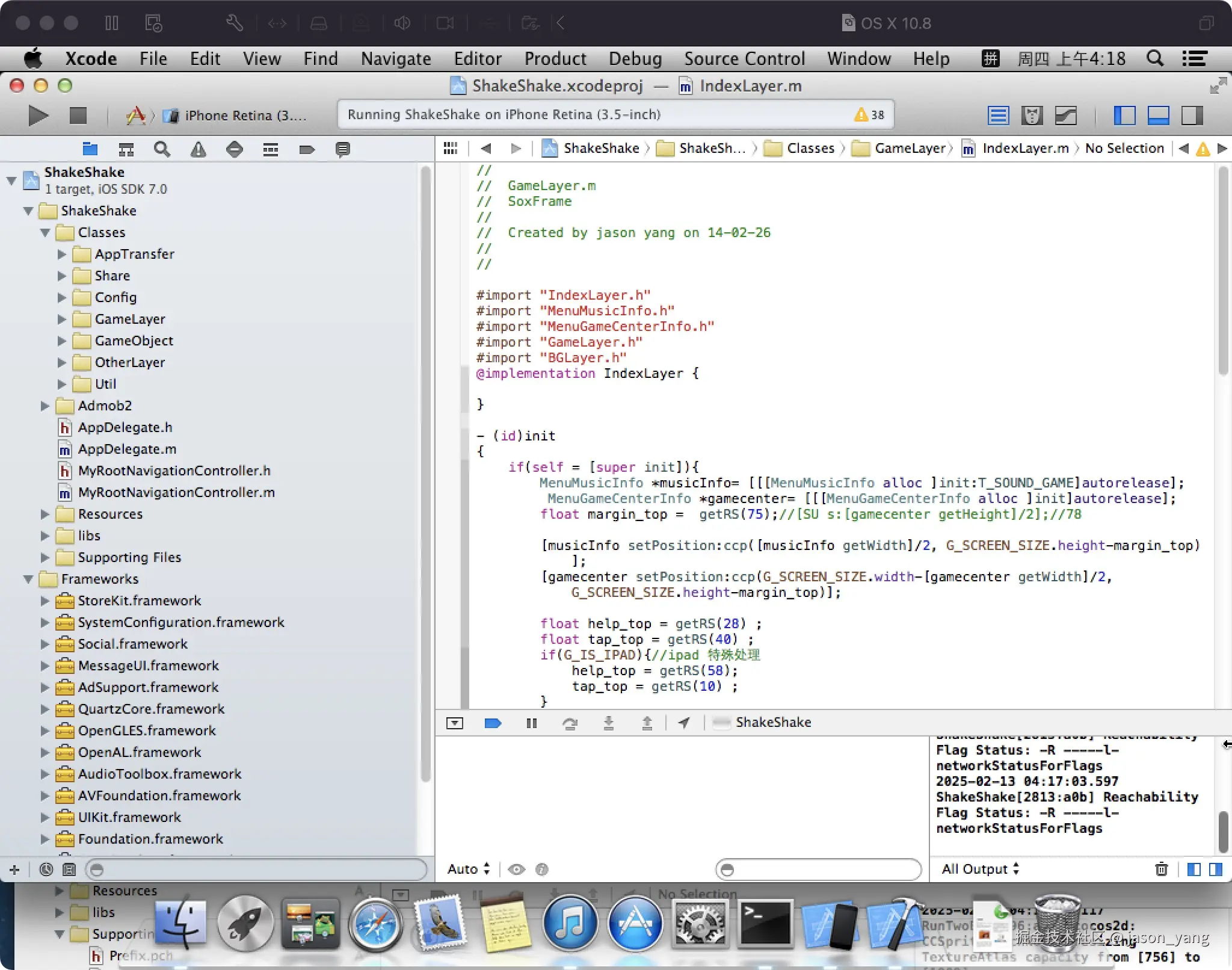This screenshot has height=970, width=1232.
Task: Toggle the Debug area visibility button
Action: 1158,115
